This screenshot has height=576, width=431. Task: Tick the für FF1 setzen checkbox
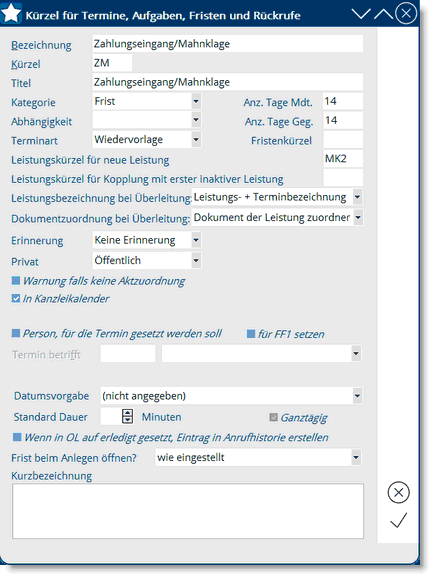[251, 334]
